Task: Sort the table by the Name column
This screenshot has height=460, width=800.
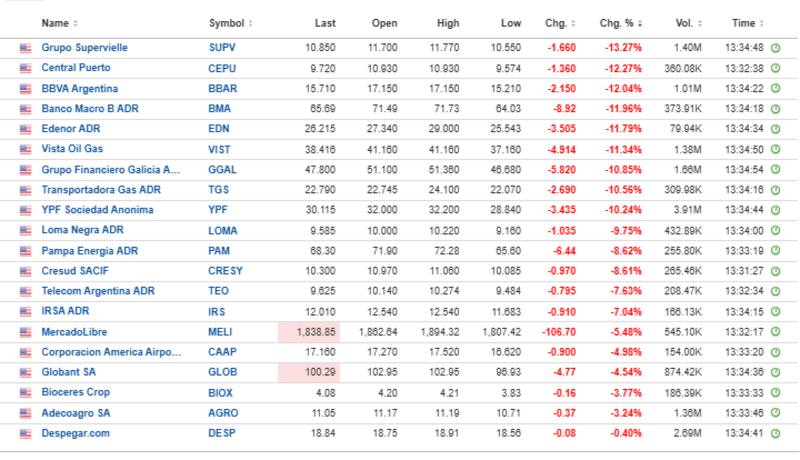Action: click(59, 22)
